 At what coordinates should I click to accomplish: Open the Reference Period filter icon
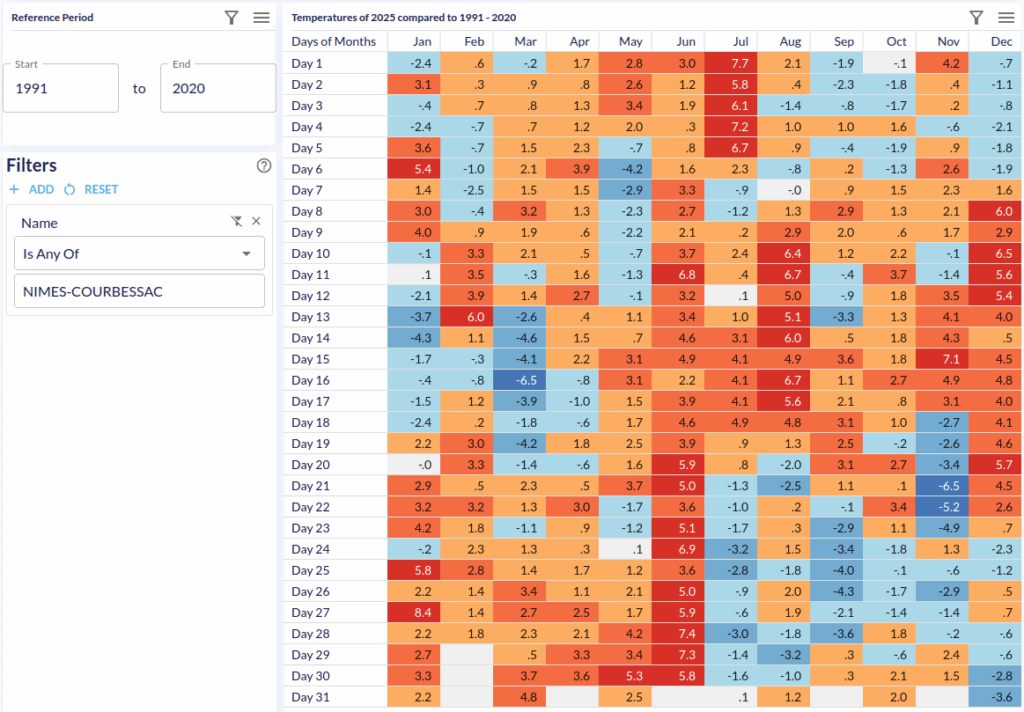coord(231,17)
